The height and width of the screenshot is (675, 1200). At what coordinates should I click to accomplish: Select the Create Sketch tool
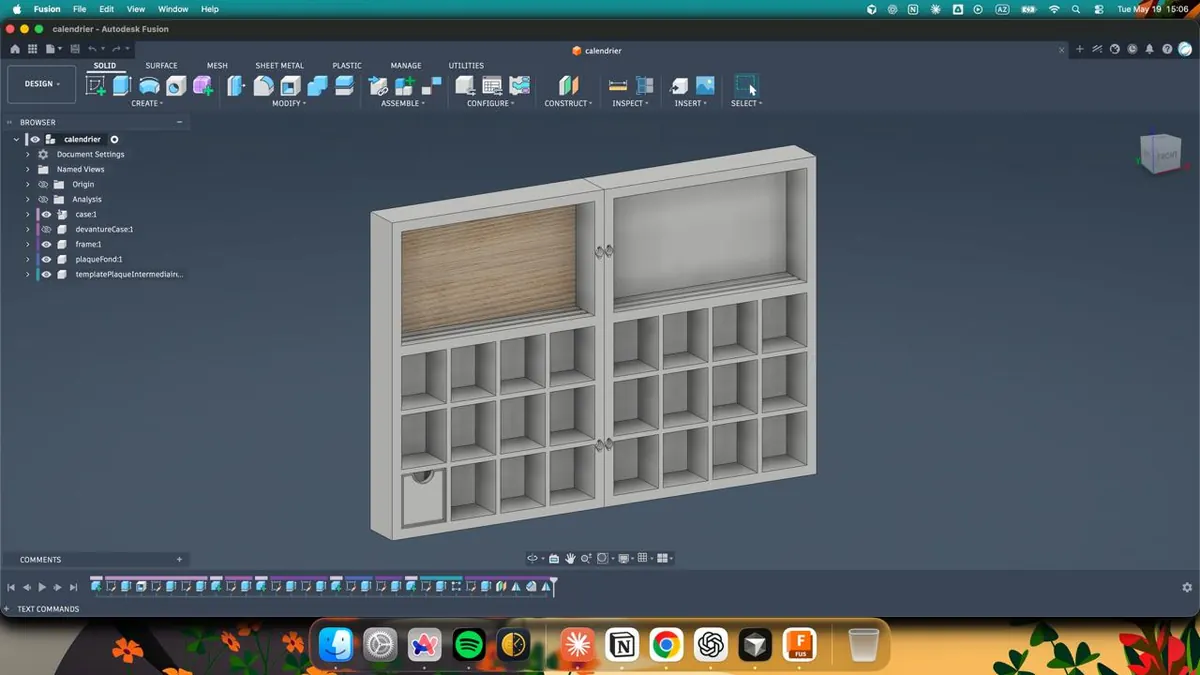(96, 86)
